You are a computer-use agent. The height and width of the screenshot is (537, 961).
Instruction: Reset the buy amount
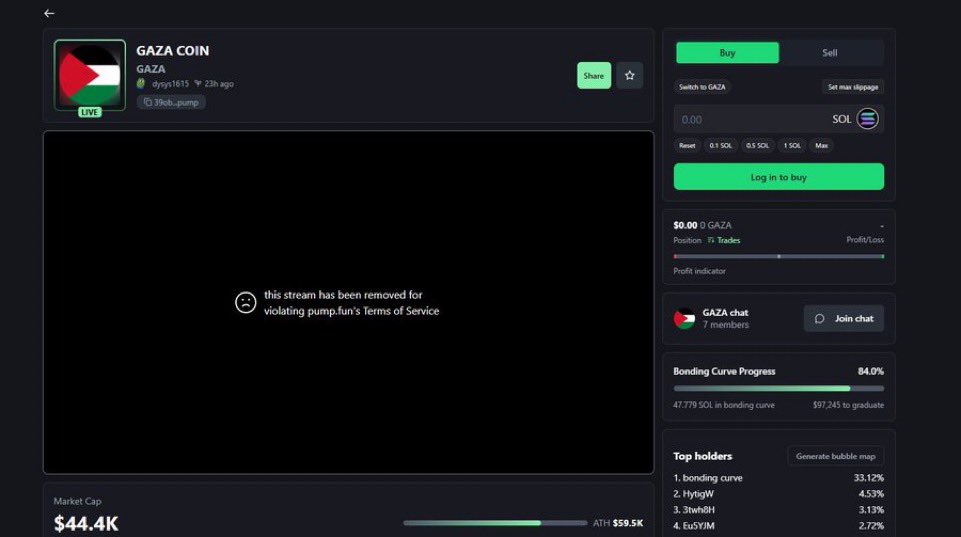click(x=687, y=145)
